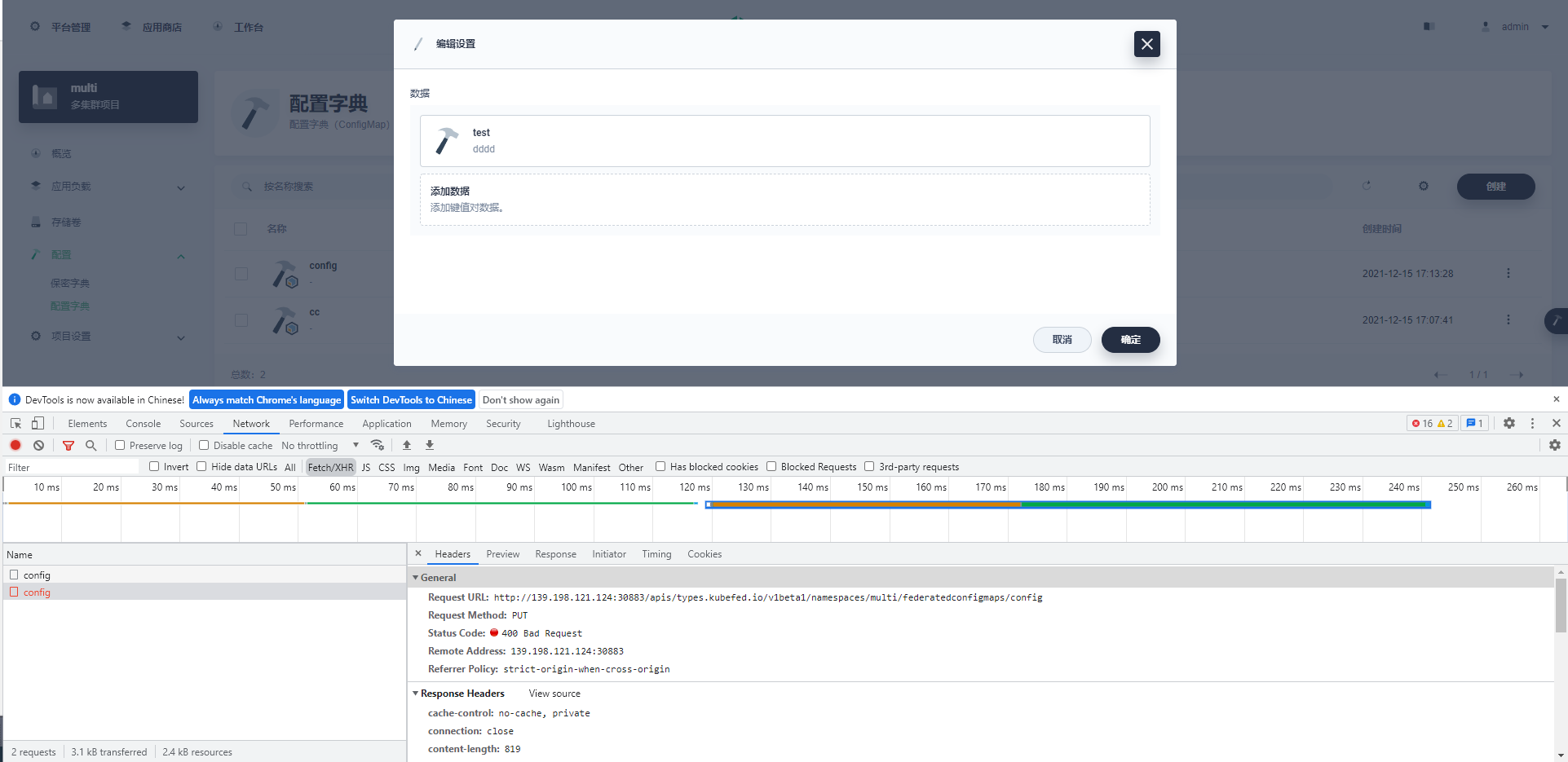Viewport: 1568px width, 762px height.
Task: Open network panel settings gear
Action: point(1555,445)
